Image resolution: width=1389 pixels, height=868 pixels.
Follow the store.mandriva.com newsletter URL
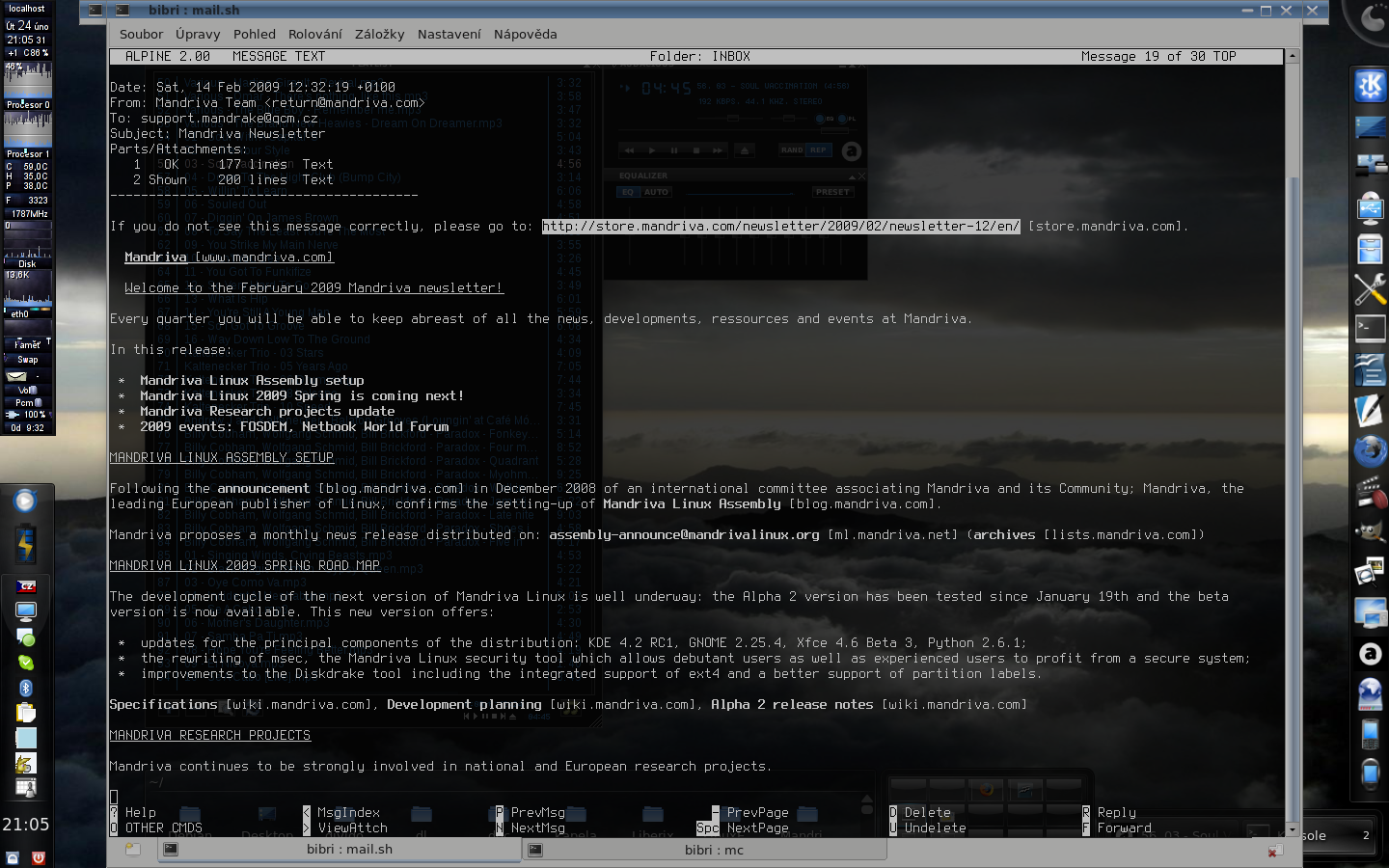[780, 227]
